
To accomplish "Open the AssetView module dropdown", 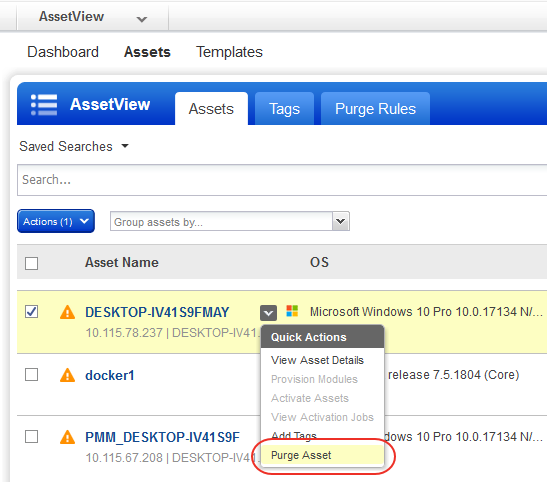I will point(93,17).
